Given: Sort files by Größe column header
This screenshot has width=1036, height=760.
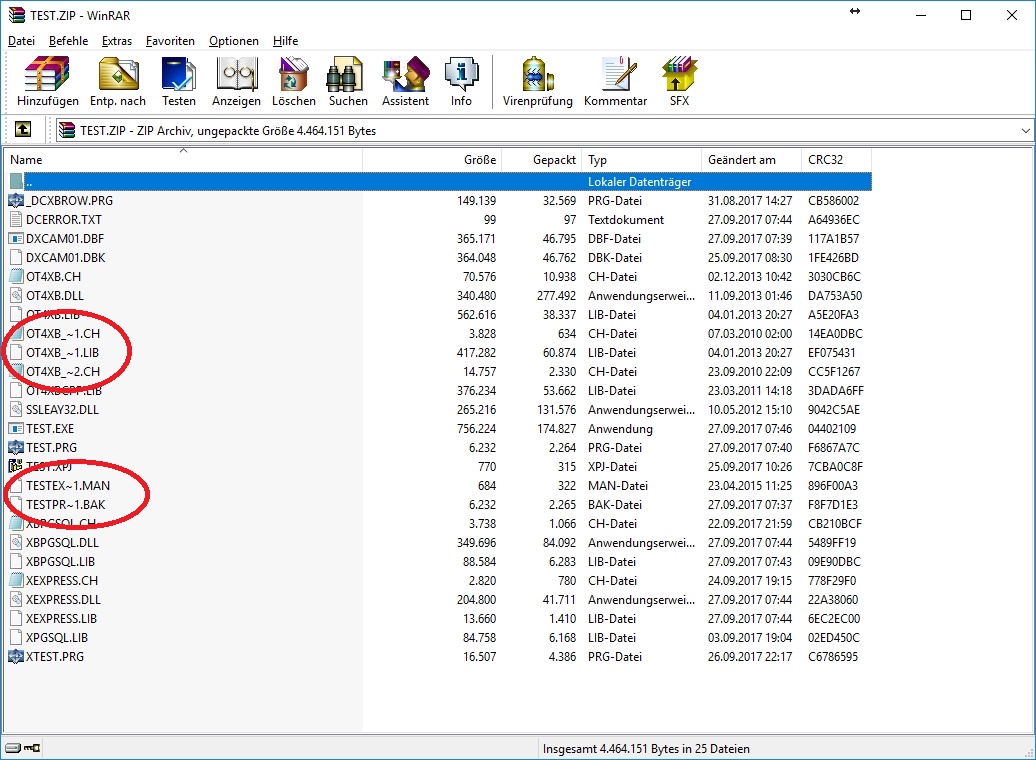Looking at the screenshot, I should pyautogui.click(x=432, y=160).
